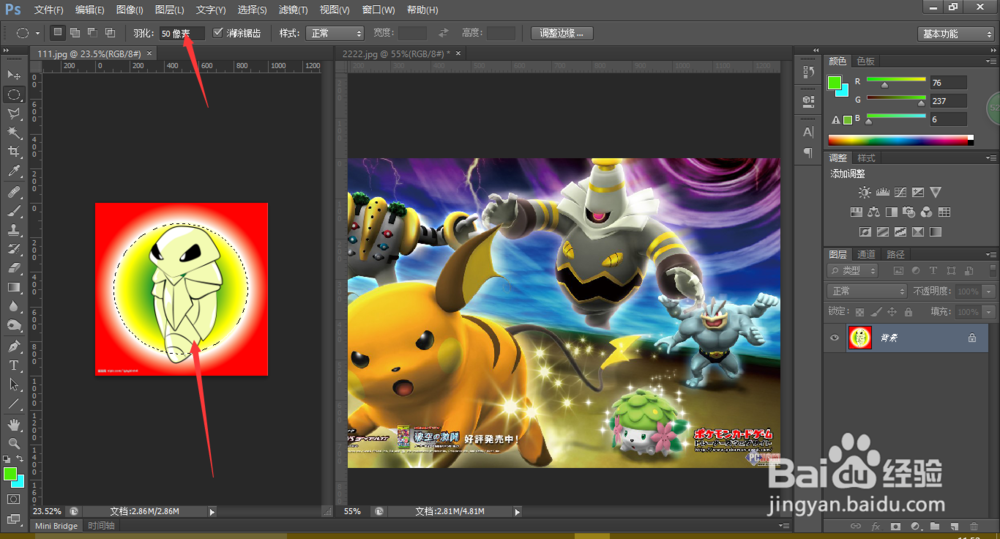
Task: Click the foreground color swatch in toolbox
Action: click(x=10, y=474)
